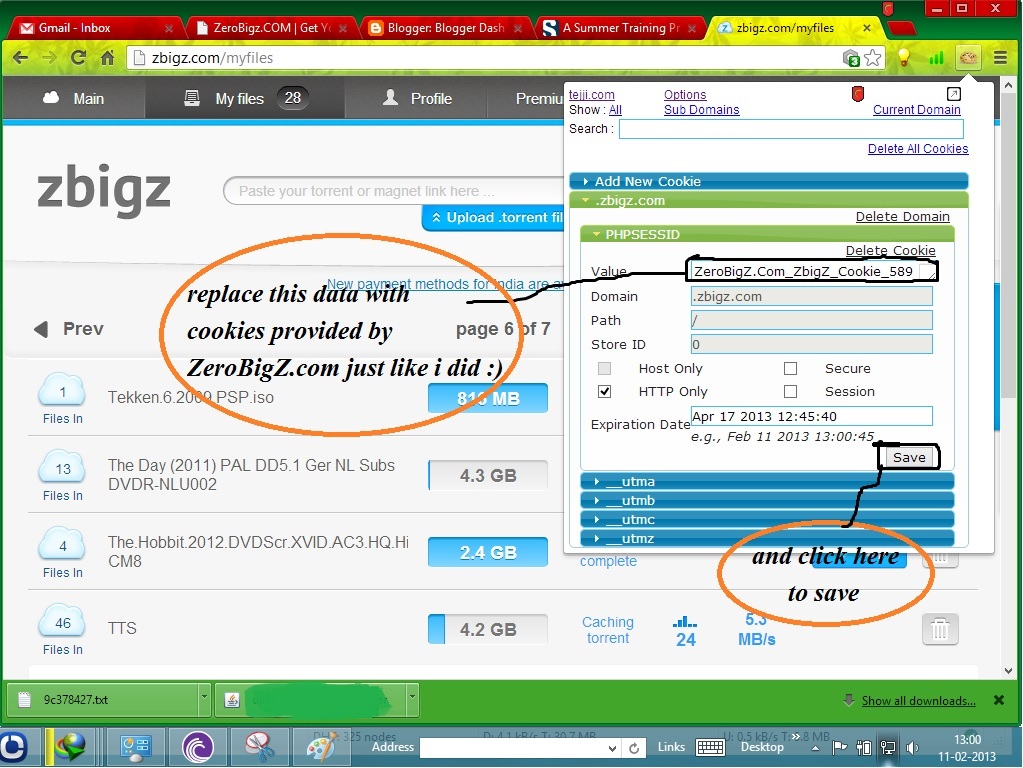Click the Sub Domains link
This screenshot has height=768, width=1023.
coord(701,110)
